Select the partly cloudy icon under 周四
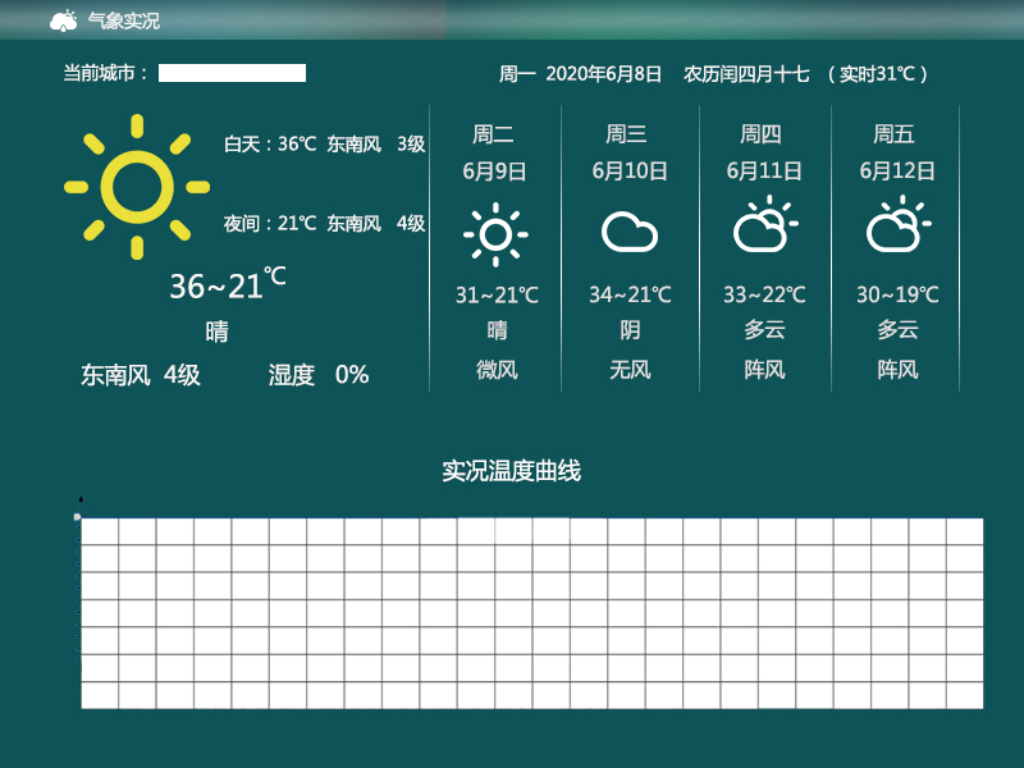1024x768 pixels. tap(765, 228)
